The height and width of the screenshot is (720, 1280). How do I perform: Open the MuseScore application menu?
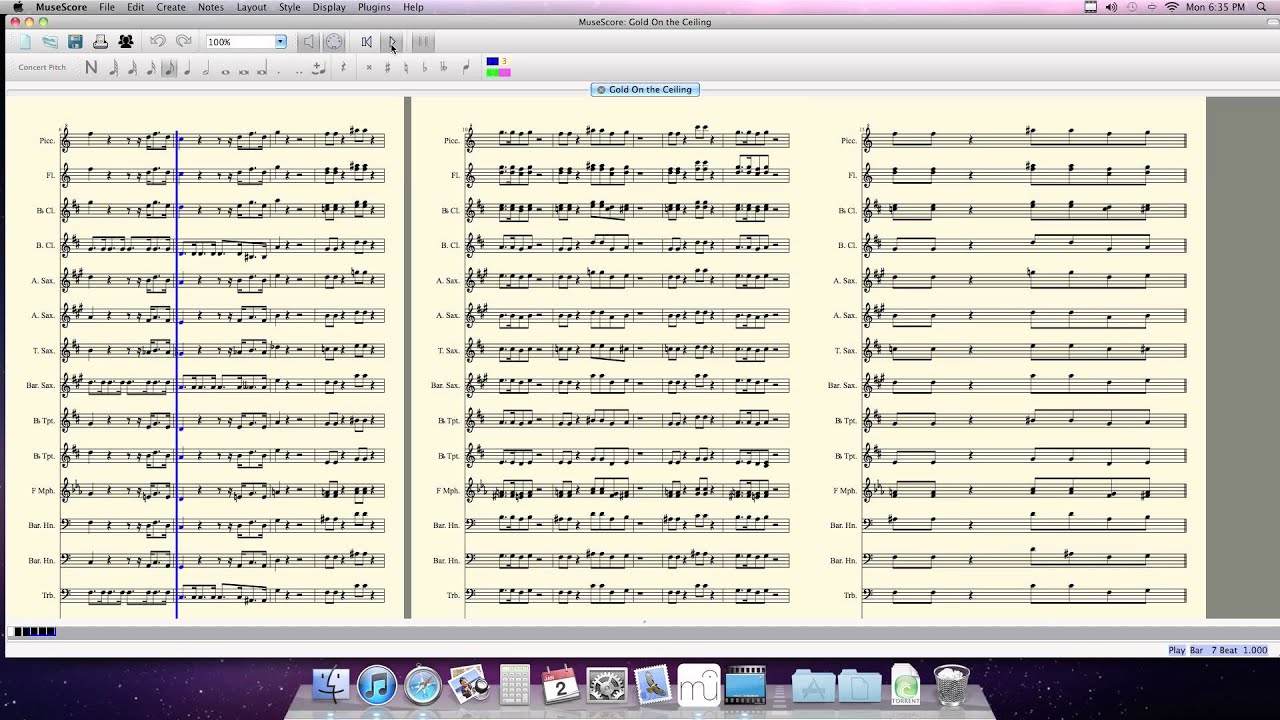[61, 7]
